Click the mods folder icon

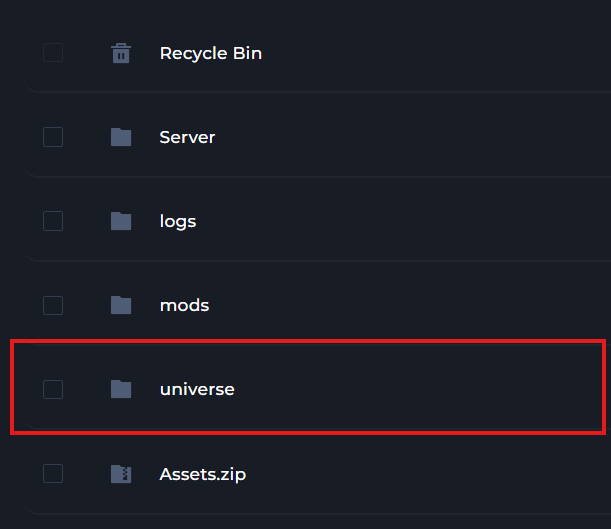click(121, 305)
